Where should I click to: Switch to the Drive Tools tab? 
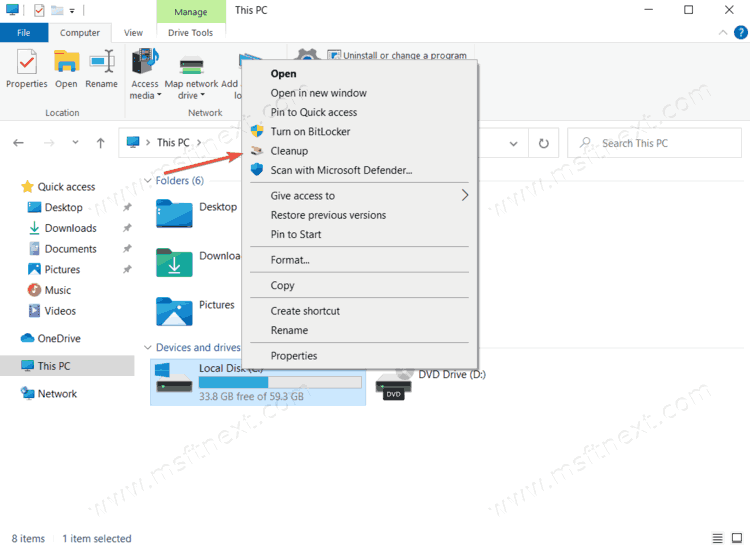pos(190,33)
